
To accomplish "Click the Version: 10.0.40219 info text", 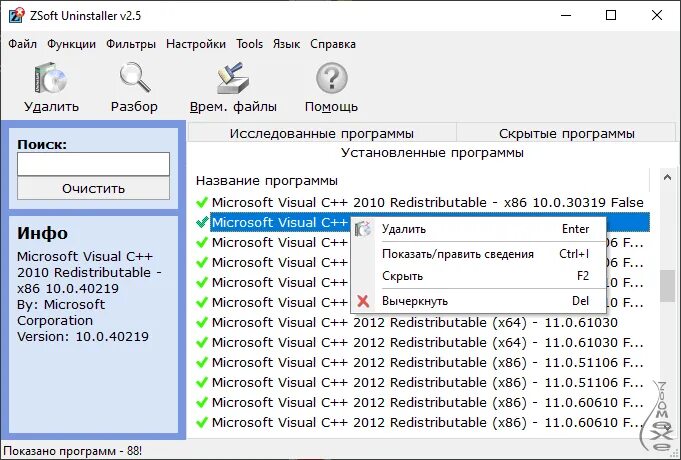I will pos(83,336).
